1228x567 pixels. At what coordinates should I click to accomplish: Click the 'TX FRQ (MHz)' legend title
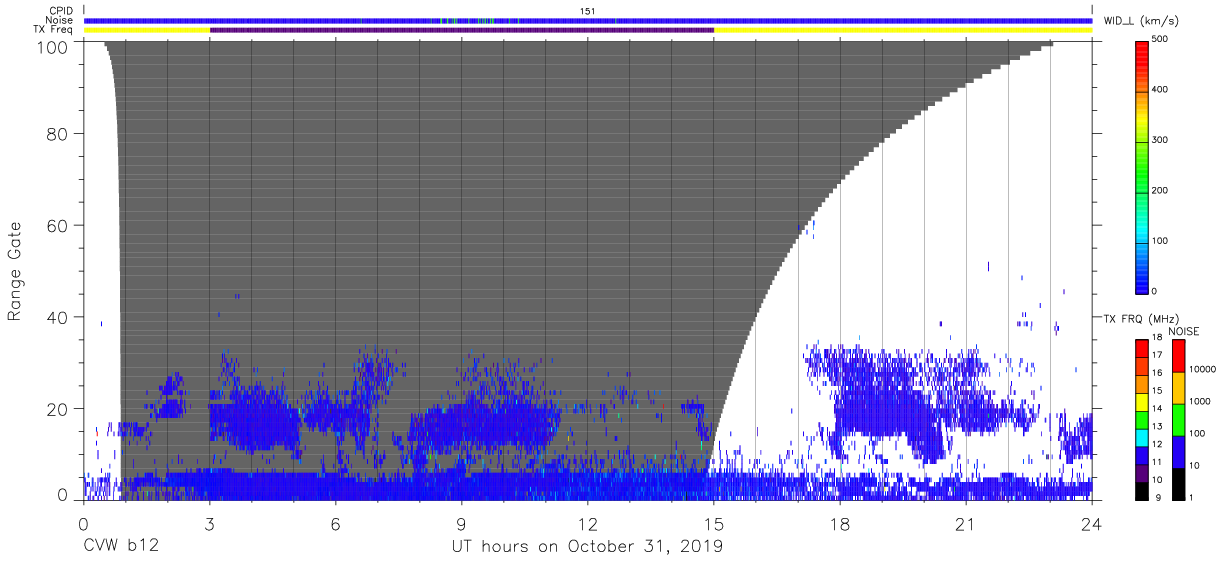(1140, 319)
